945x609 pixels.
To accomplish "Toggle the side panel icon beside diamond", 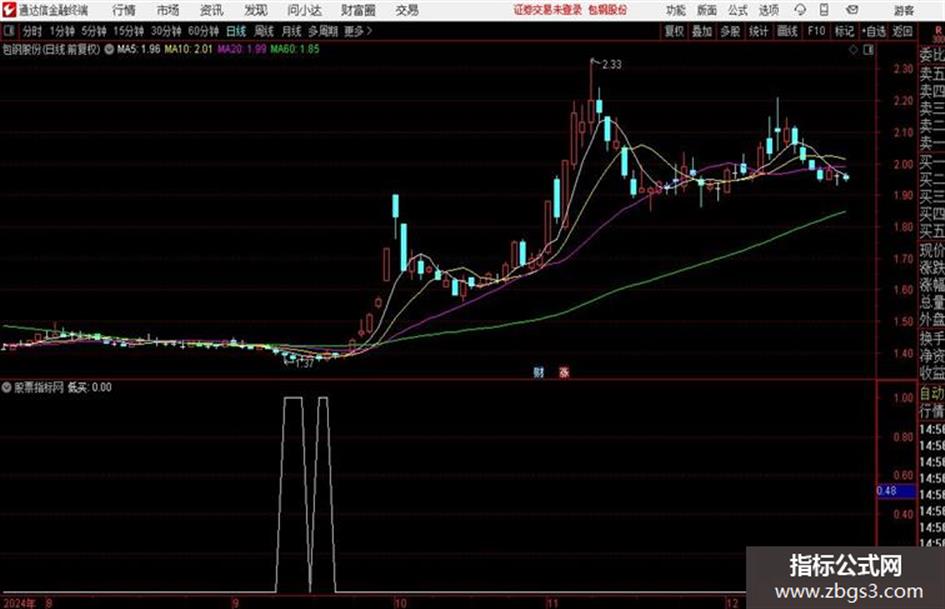I will 868,50.
